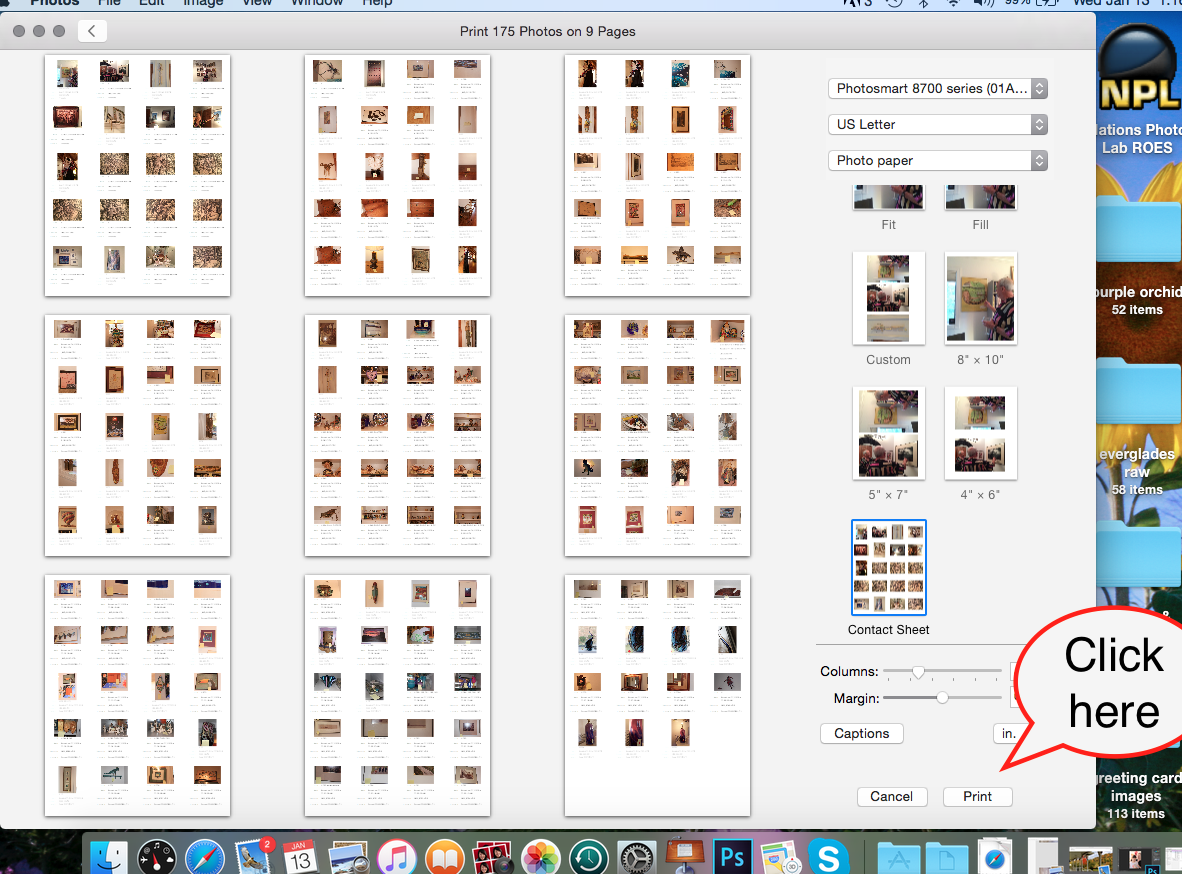Open the File menu
Screen dimensions: 1182x874
click(109, 3)
